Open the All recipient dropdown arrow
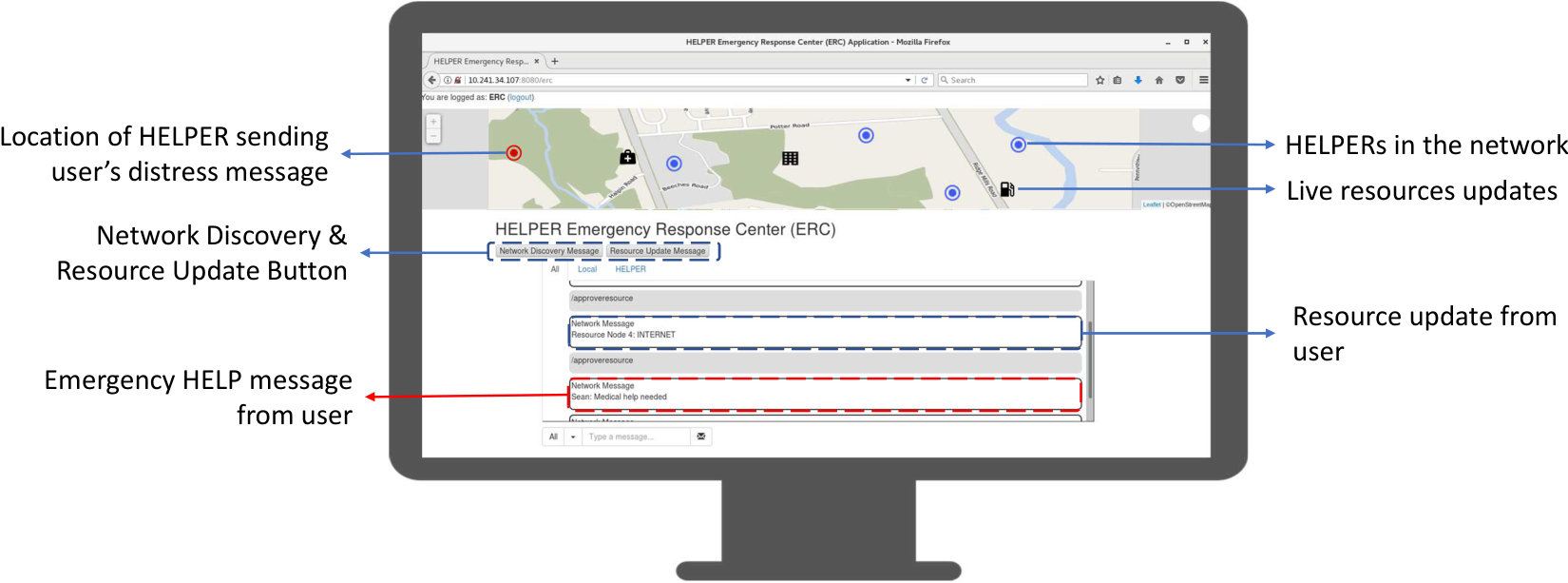 (573, 437)
